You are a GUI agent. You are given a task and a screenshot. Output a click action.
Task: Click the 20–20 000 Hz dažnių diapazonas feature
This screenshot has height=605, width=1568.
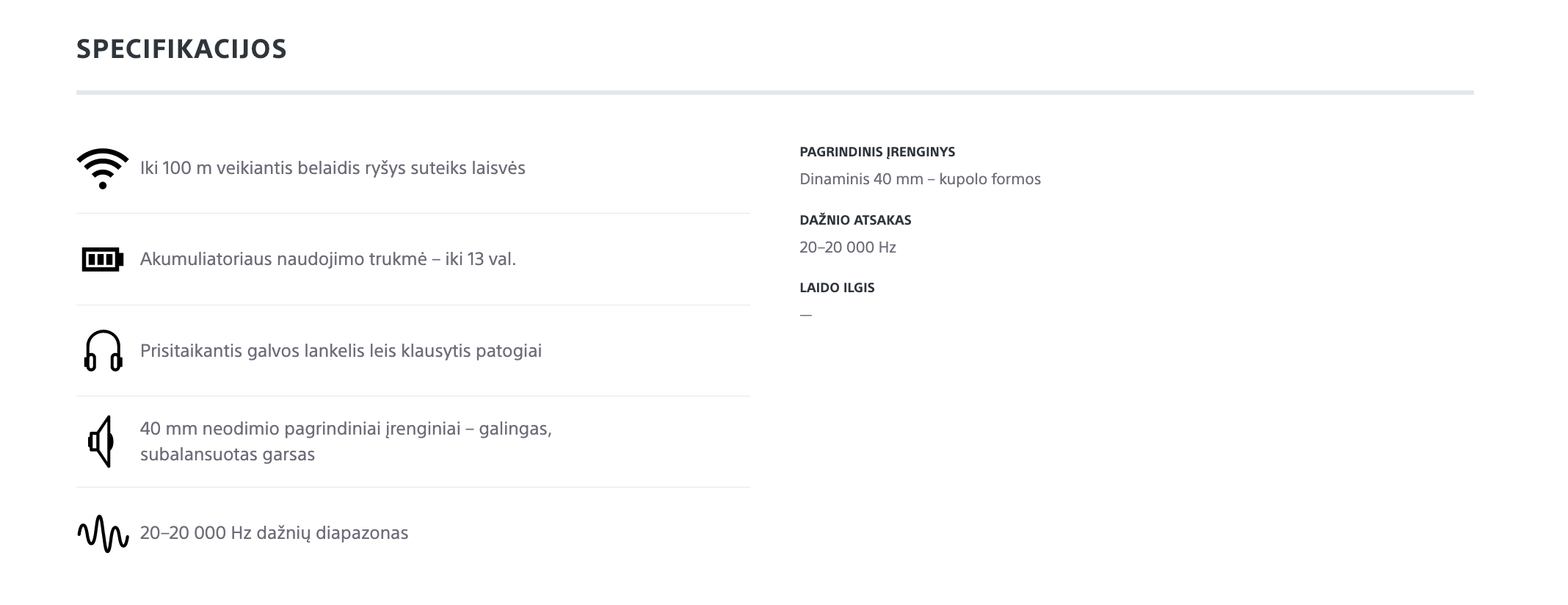pyautogui.click(x=274, y=533)
